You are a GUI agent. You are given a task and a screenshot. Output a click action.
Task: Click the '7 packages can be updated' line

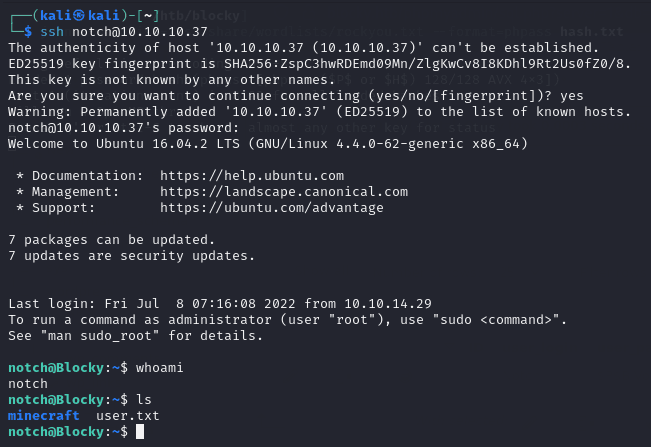[110, 240]
